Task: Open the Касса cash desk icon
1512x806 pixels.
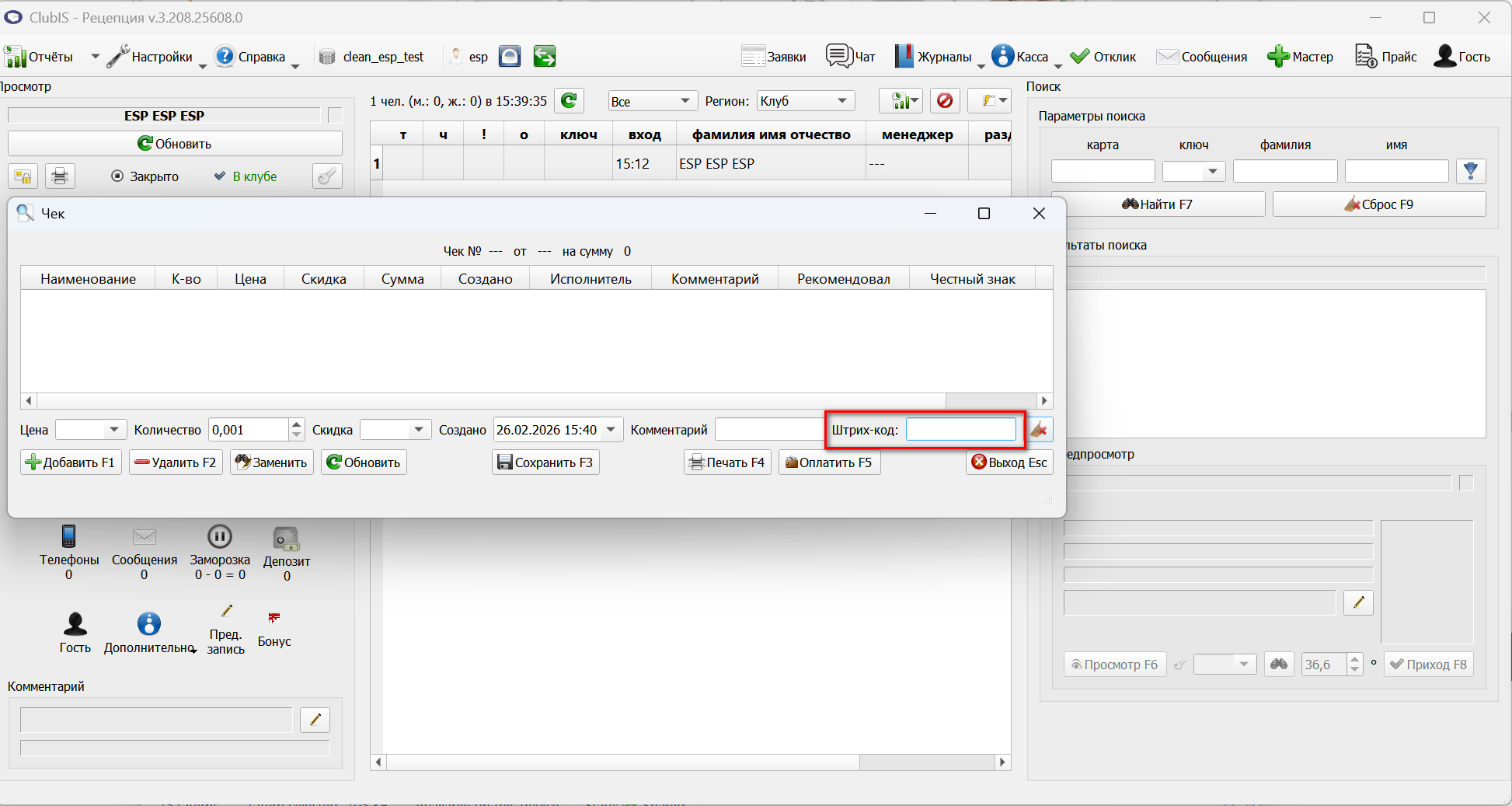Action: coord(1003,56)
